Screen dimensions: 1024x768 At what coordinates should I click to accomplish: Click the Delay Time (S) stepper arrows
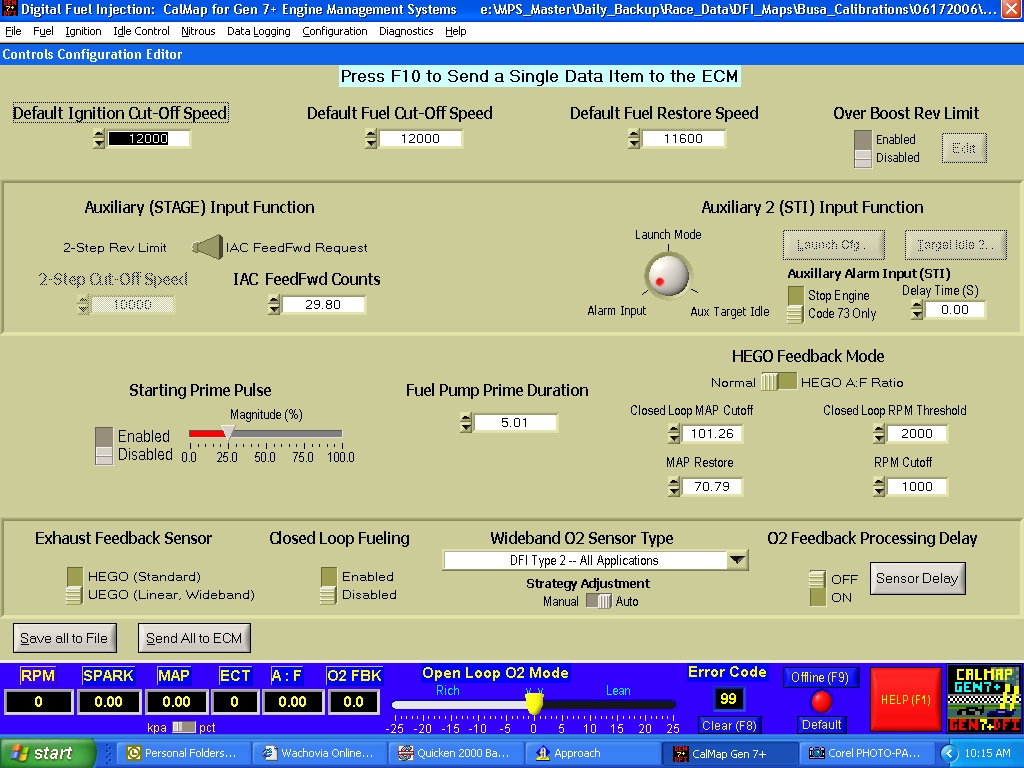917,310
